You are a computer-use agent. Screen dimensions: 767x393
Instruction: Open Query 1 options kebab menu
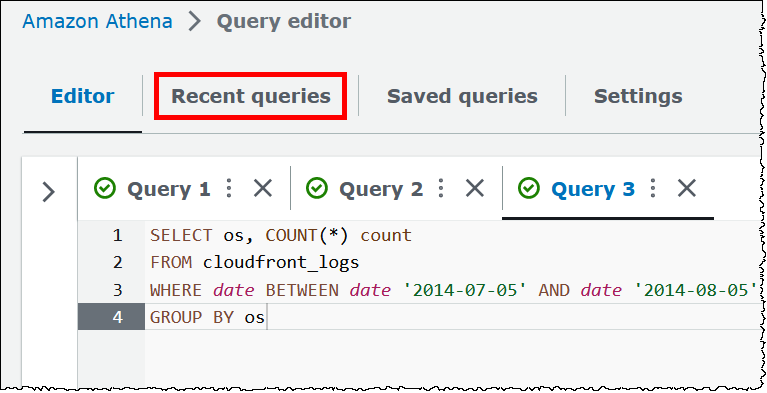(x=229, y=188)
